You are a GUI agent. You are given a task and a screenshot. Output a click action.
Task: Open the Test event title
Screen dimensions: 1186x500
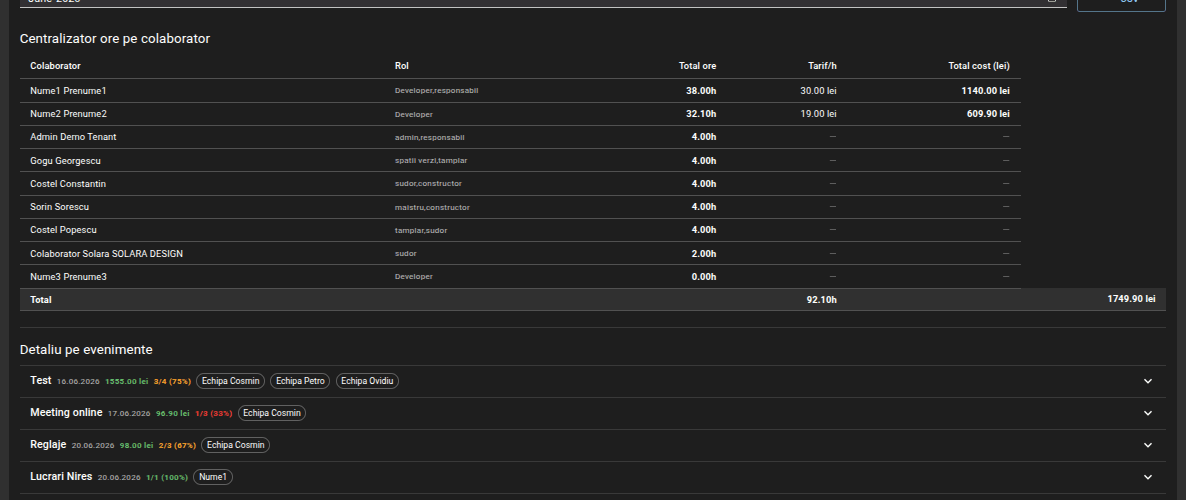[x=41, y=380]
